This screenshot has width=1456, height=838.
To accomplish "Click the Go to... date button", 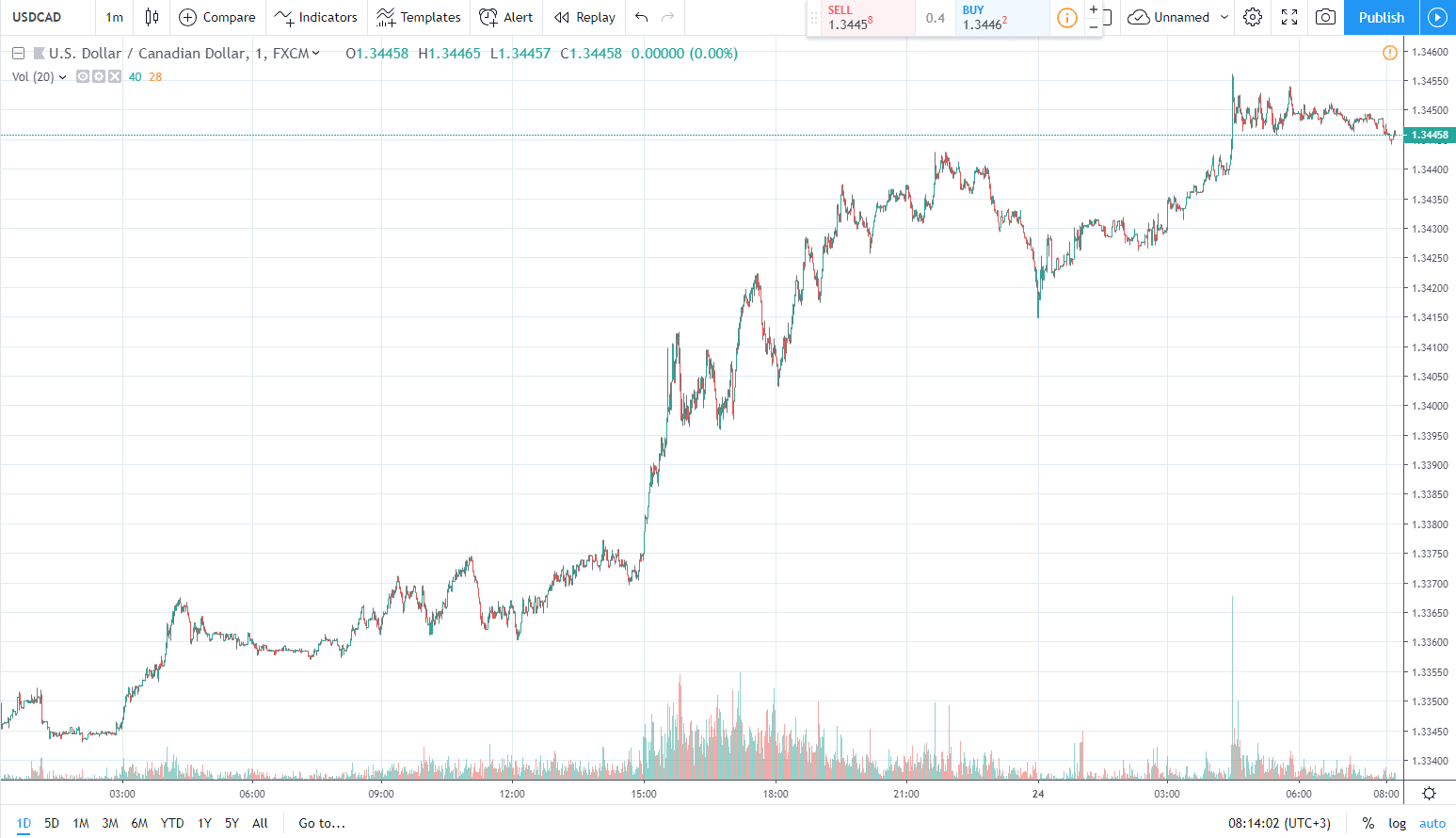I will pos(322,823).
